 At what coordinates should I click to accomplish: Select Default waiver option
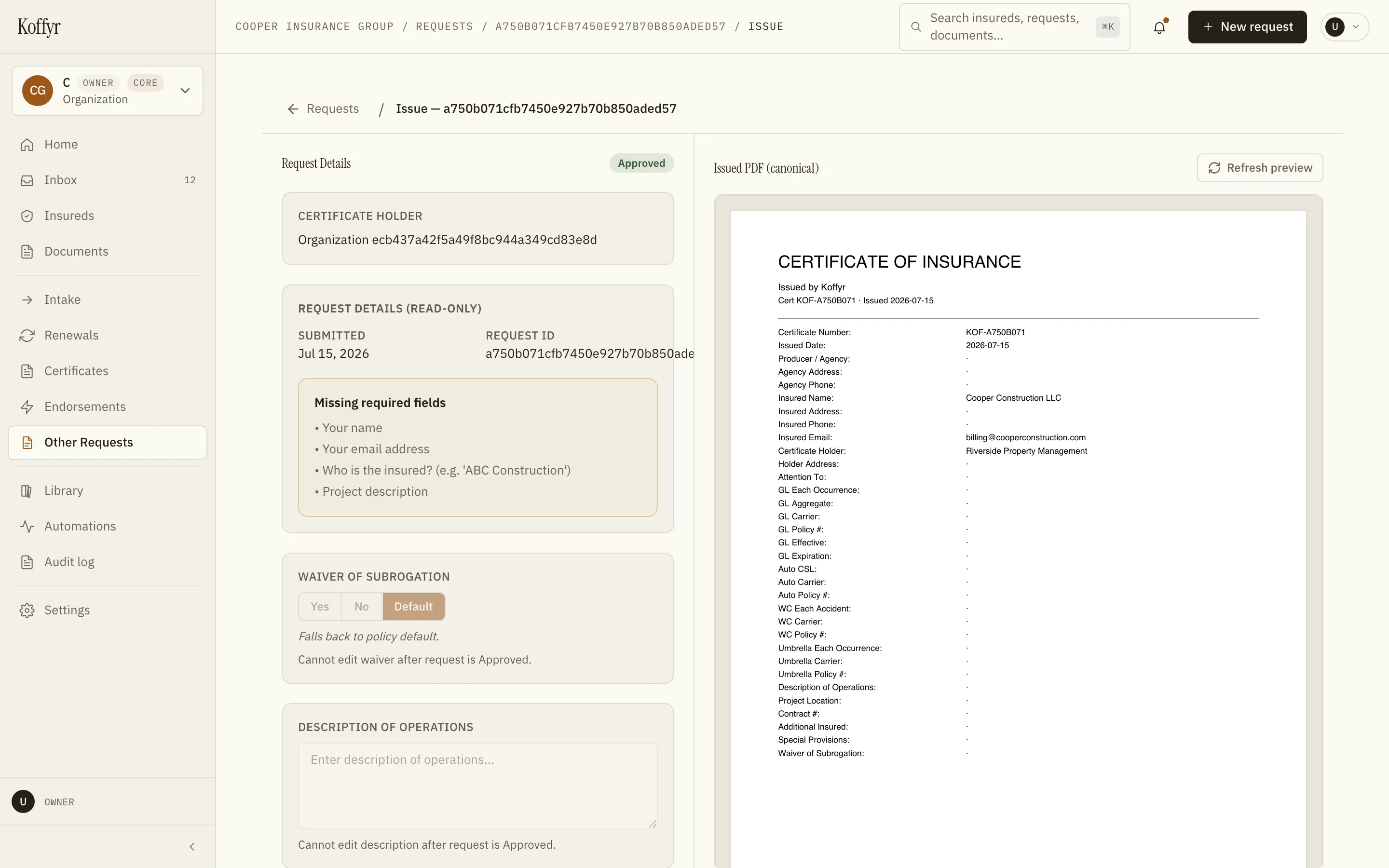point(413,607)
